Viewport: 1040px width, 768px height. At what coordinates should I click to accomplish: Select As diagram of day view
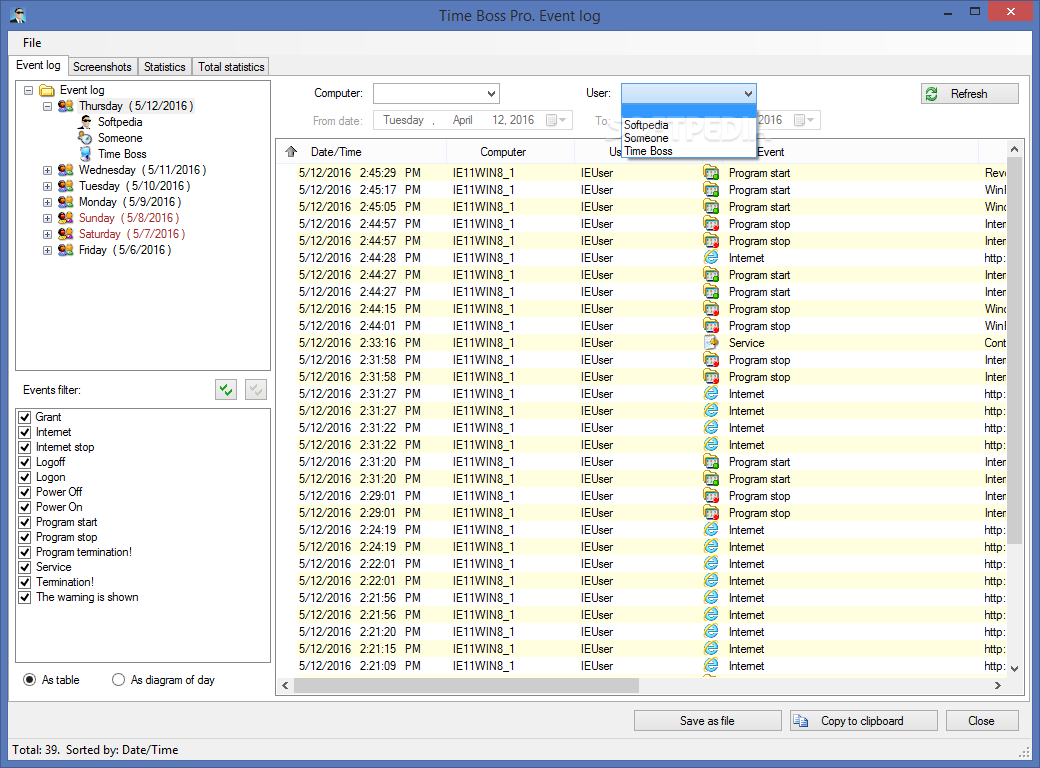coord(118,680)
